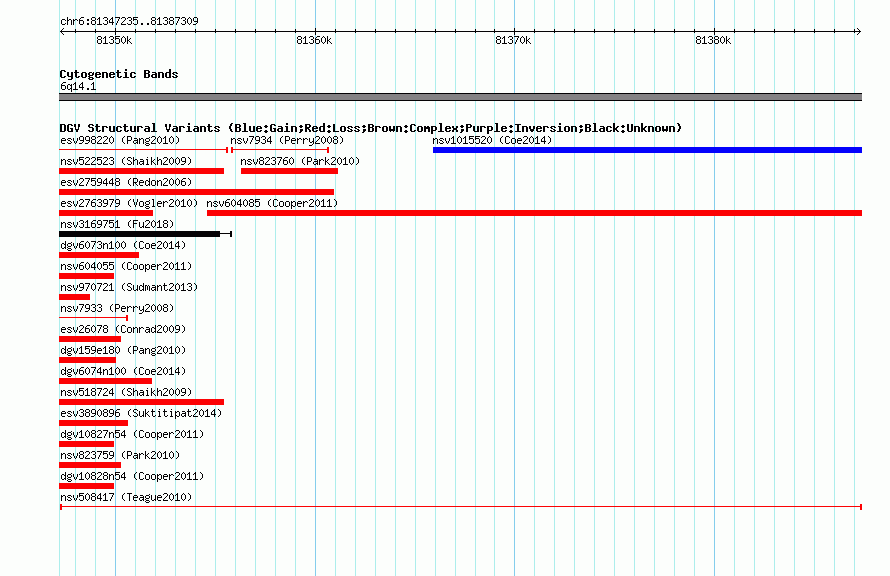Select the nsv604055 (Cooper2011) label

point(126,266)
